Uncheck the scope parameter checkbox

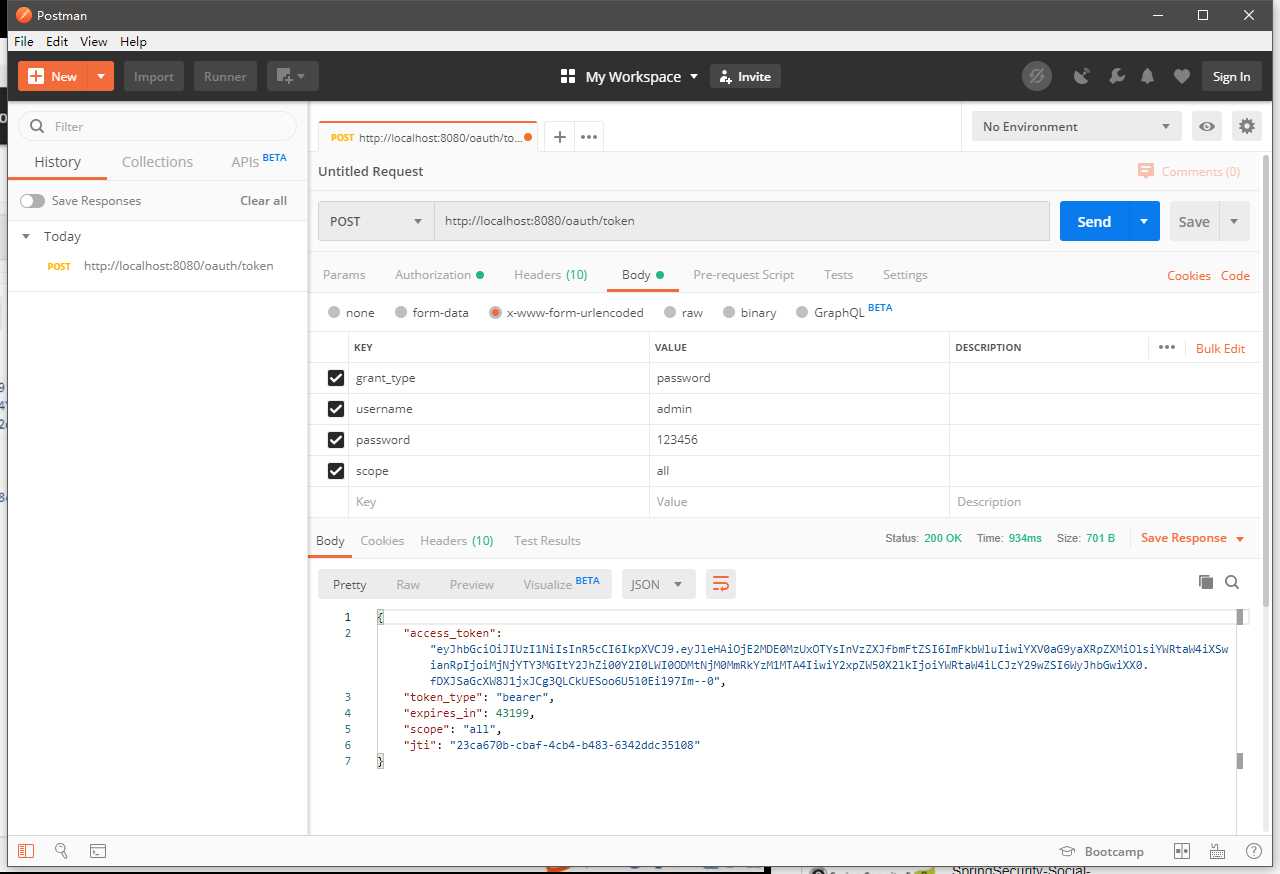[336, 471]
